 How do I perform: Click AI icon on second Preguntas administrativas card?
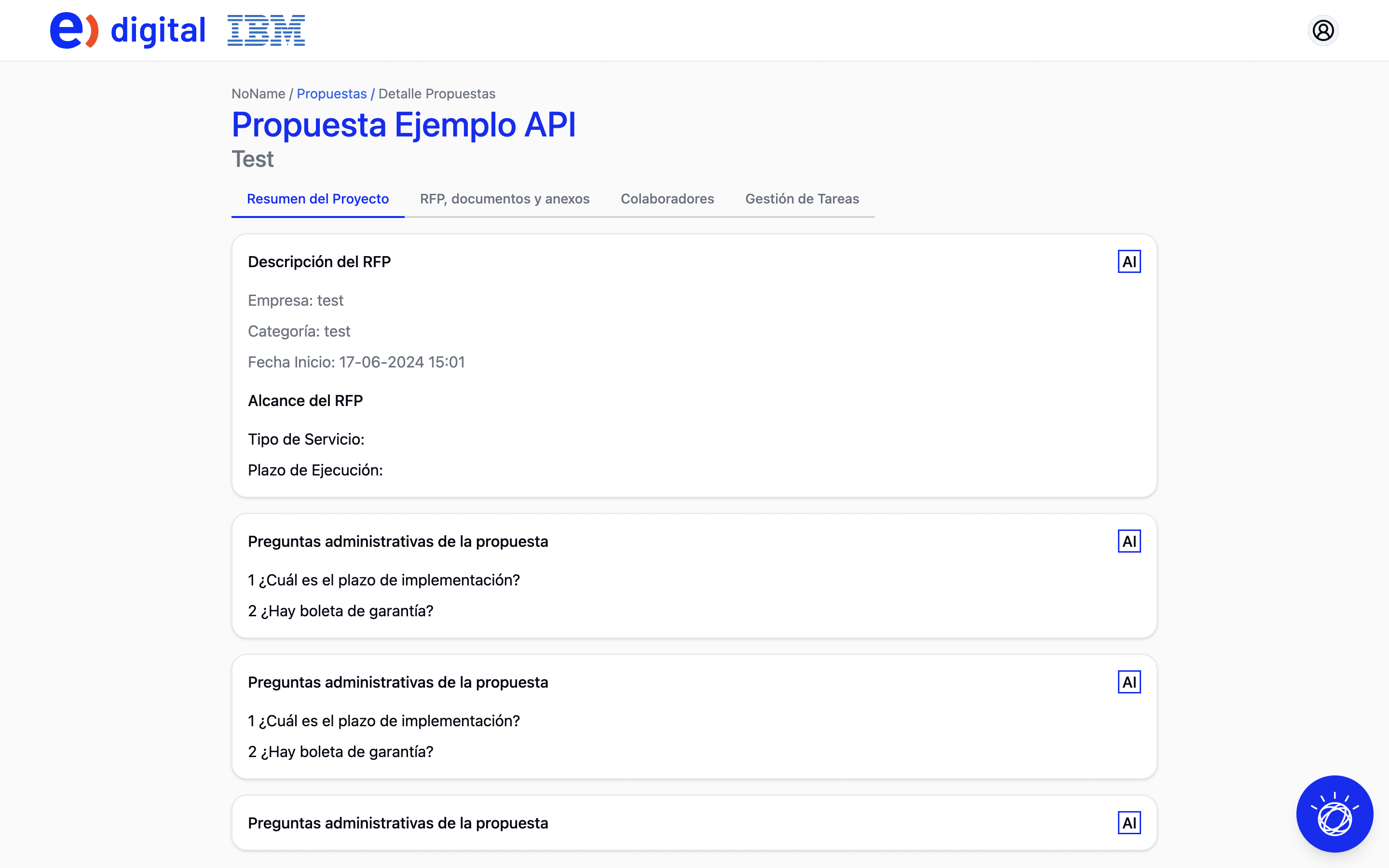[1129, 682]
